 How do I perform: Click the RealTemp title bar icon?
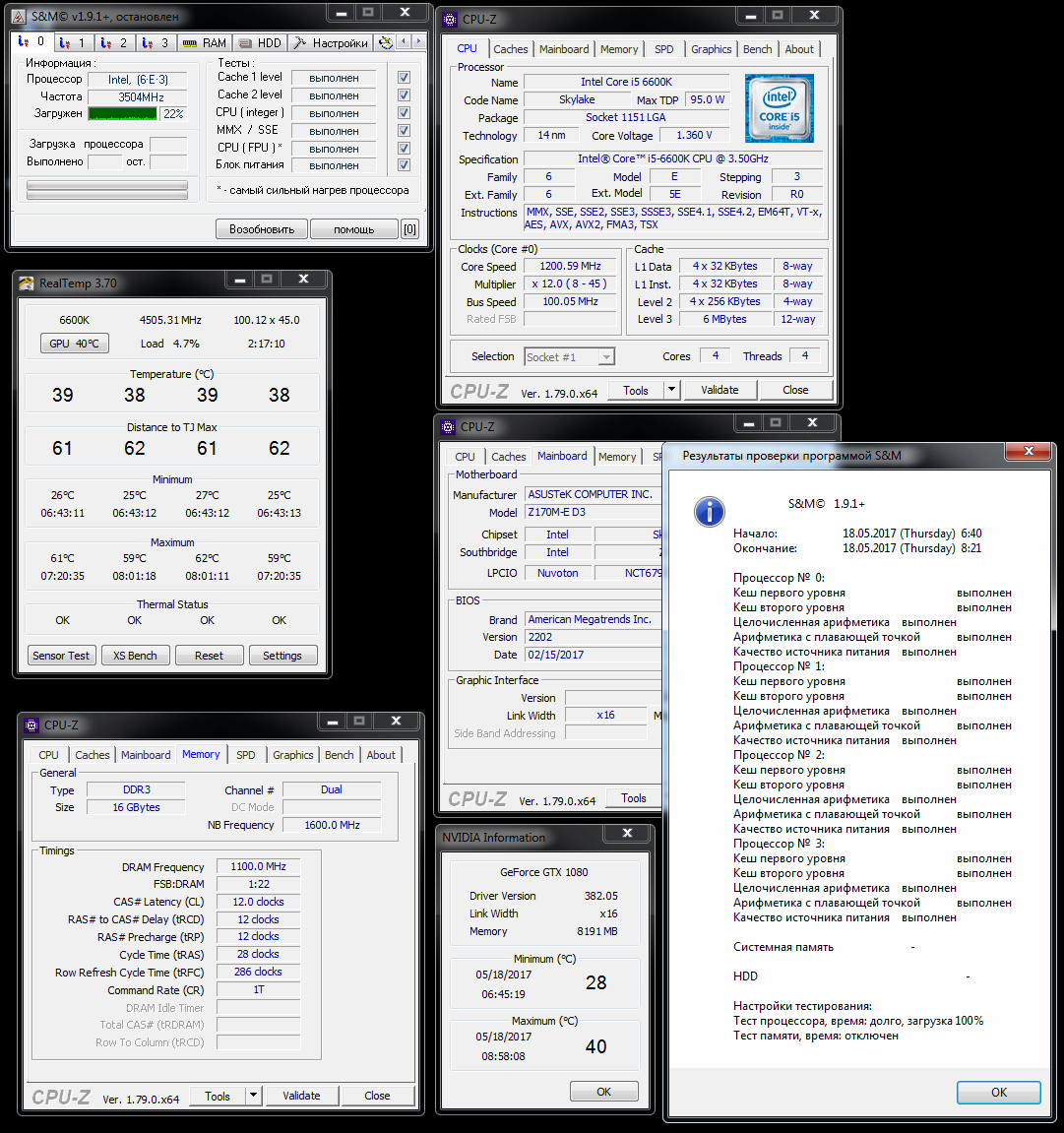(x=27, y=283)
